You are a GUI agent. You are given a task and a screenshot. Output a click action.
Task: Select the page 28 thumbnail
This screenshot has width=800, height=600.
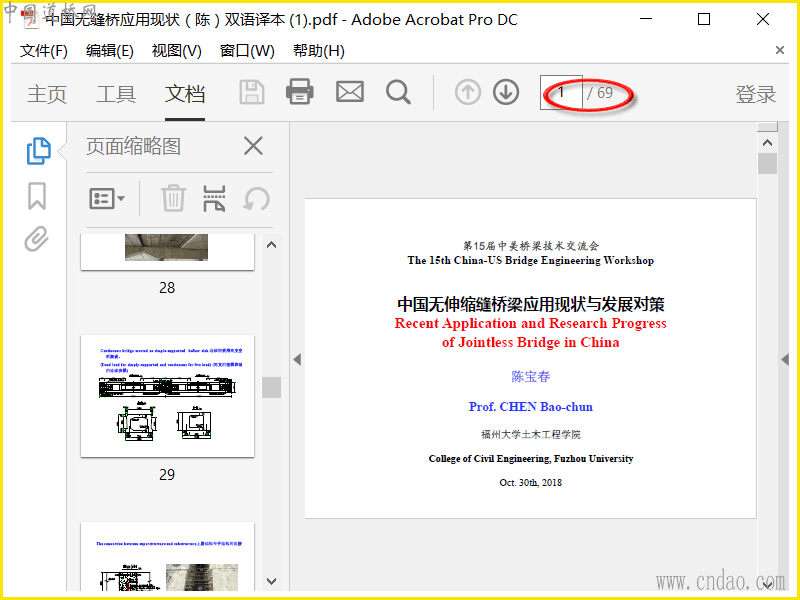(x=167, y=252)
